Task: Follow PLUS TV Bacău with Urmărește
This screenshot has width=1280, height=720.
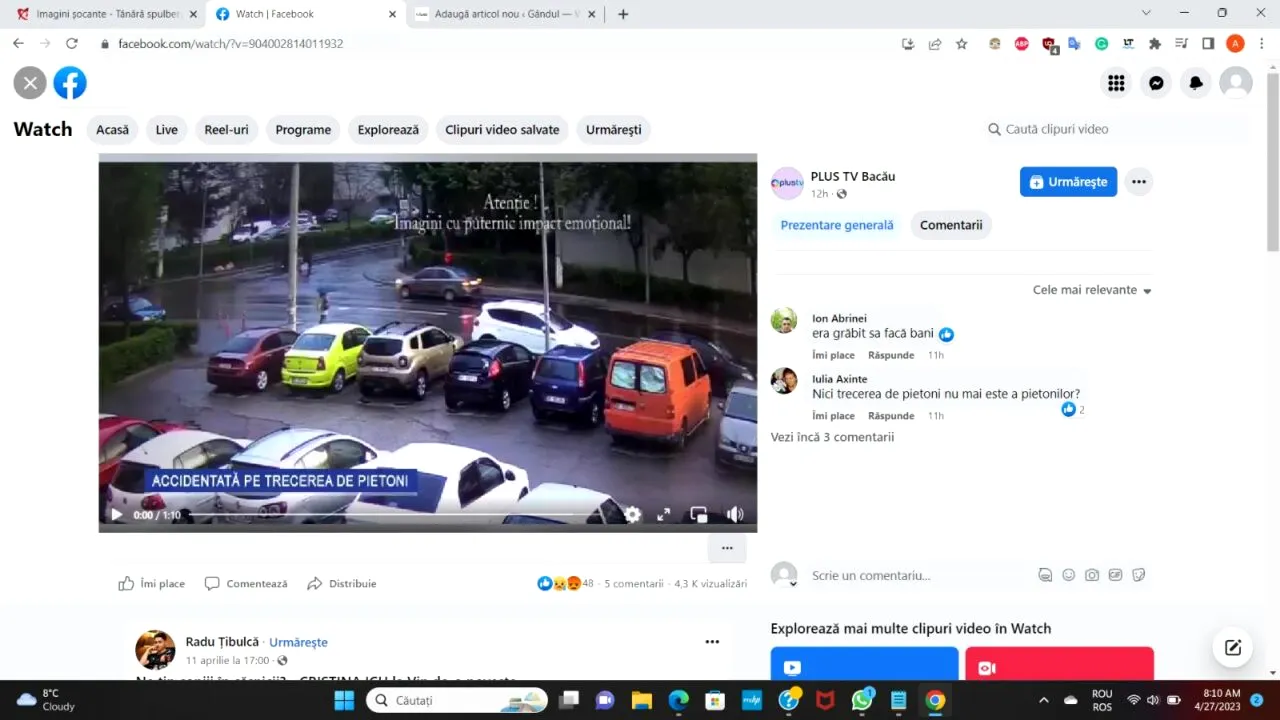Action: (1068, 182)
